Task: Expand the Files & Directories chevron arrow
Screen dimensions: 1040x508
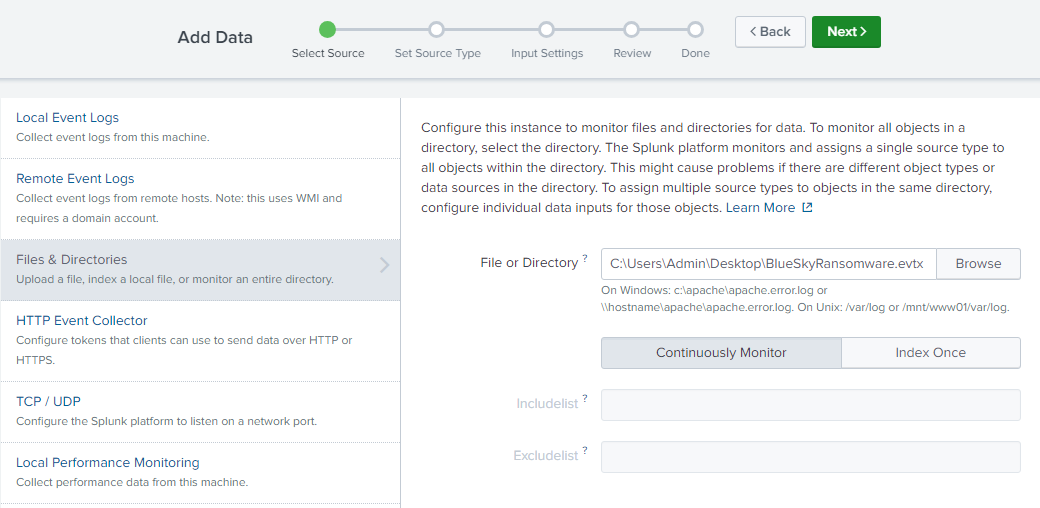Action: 385,265
